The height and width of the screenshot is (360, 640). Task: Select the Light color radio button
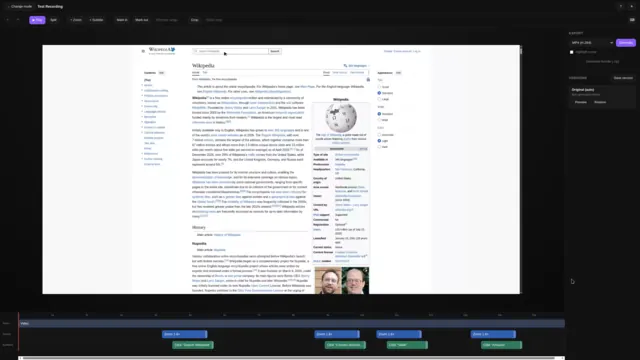[379, 141]
